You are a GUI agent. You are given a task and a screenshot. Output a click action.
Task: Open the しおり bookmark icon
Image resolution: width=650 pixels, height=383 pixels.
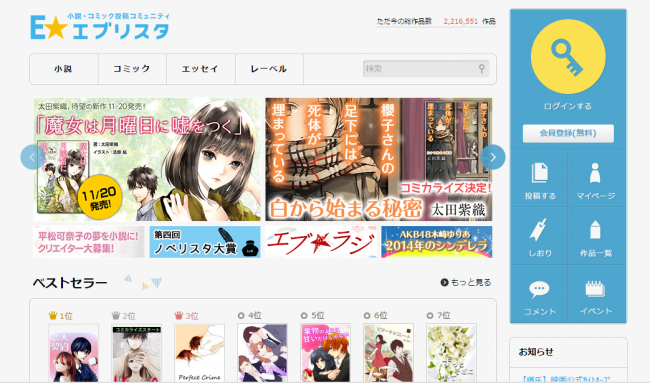pyautogui.click(x=538, y=229)
